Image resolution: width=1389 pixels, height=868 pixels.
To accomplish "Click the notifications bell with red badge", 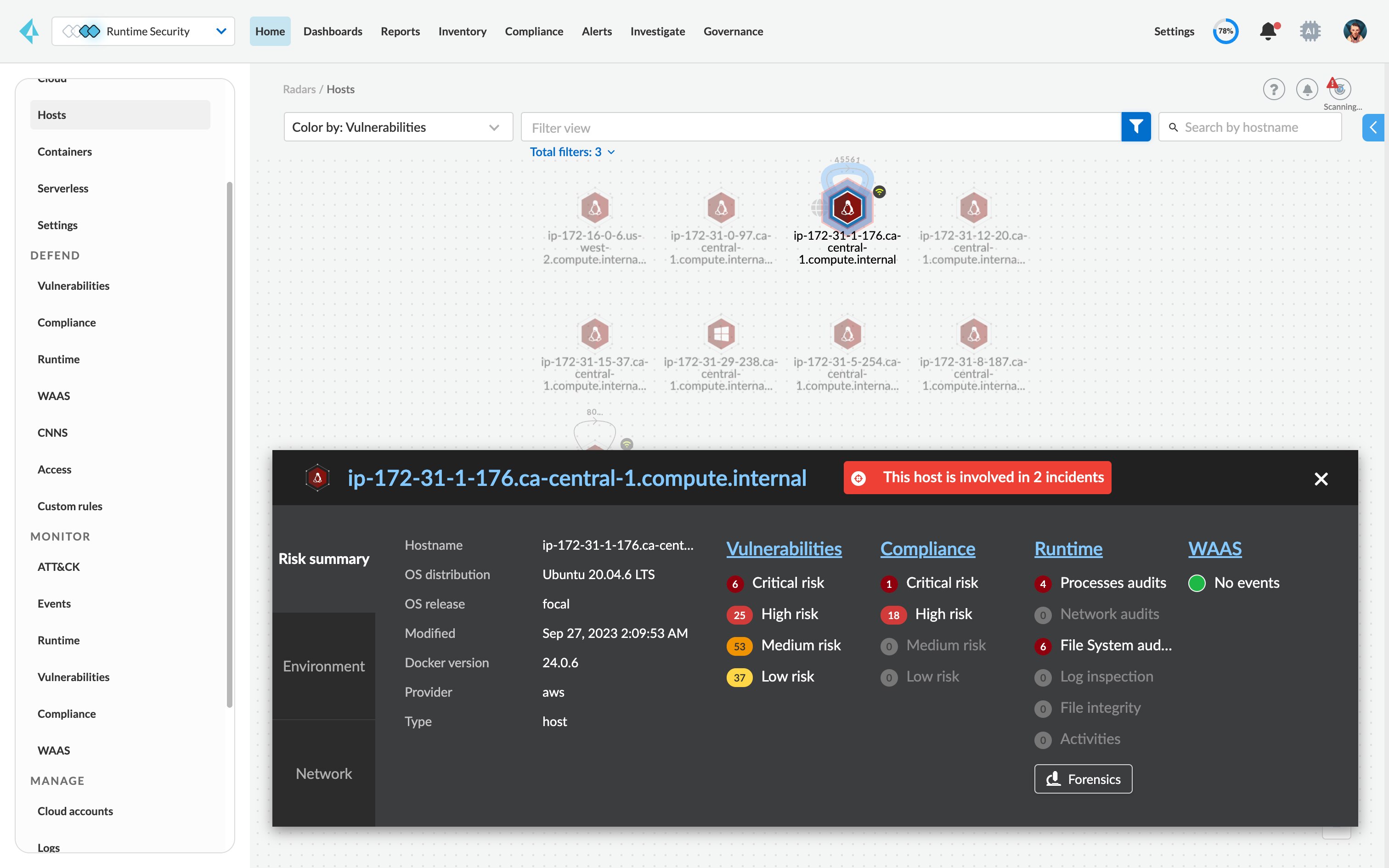I will pyautogui.click(x=1268, y=31).
